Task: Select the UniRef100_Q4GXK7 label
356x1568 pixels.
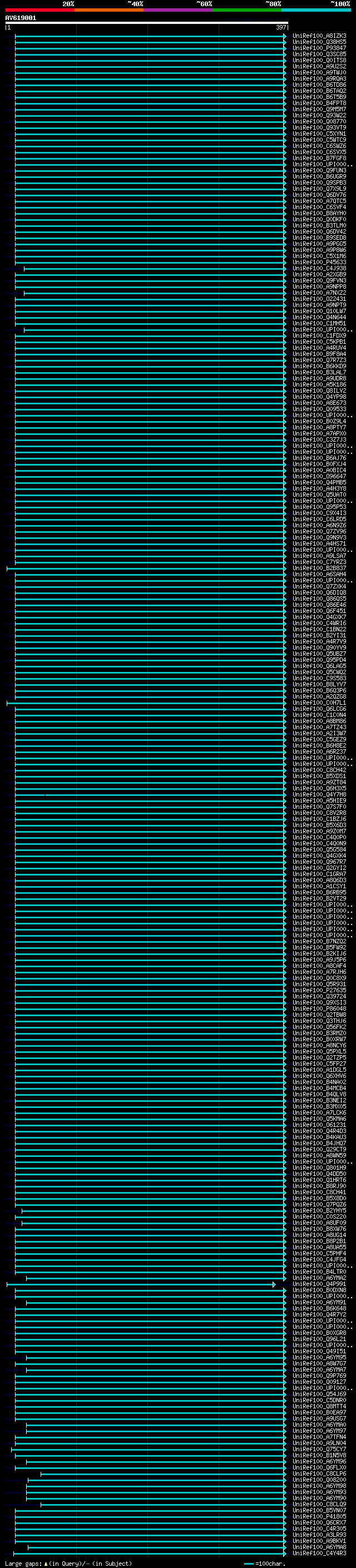Action: 319,617
